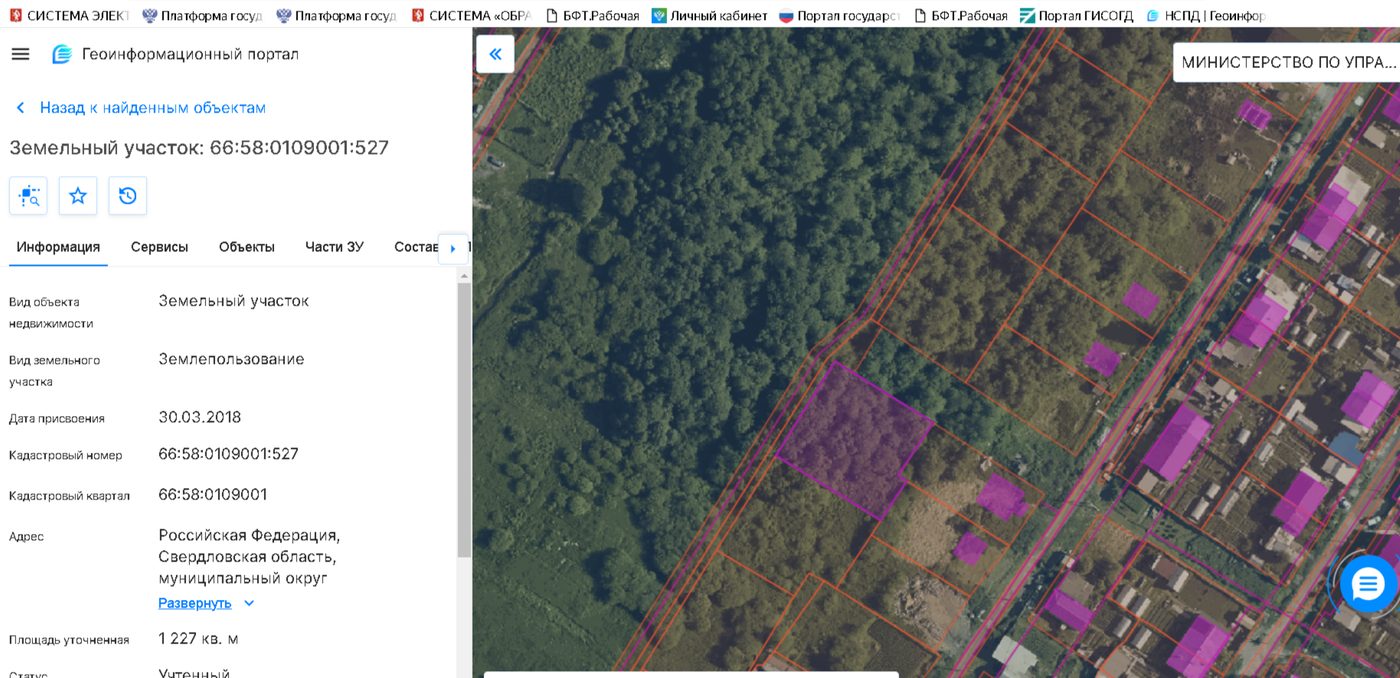Switch to the Объекты tab
Screen dimensions: 1400x678
pyautogui.click(x=247, y=247)
